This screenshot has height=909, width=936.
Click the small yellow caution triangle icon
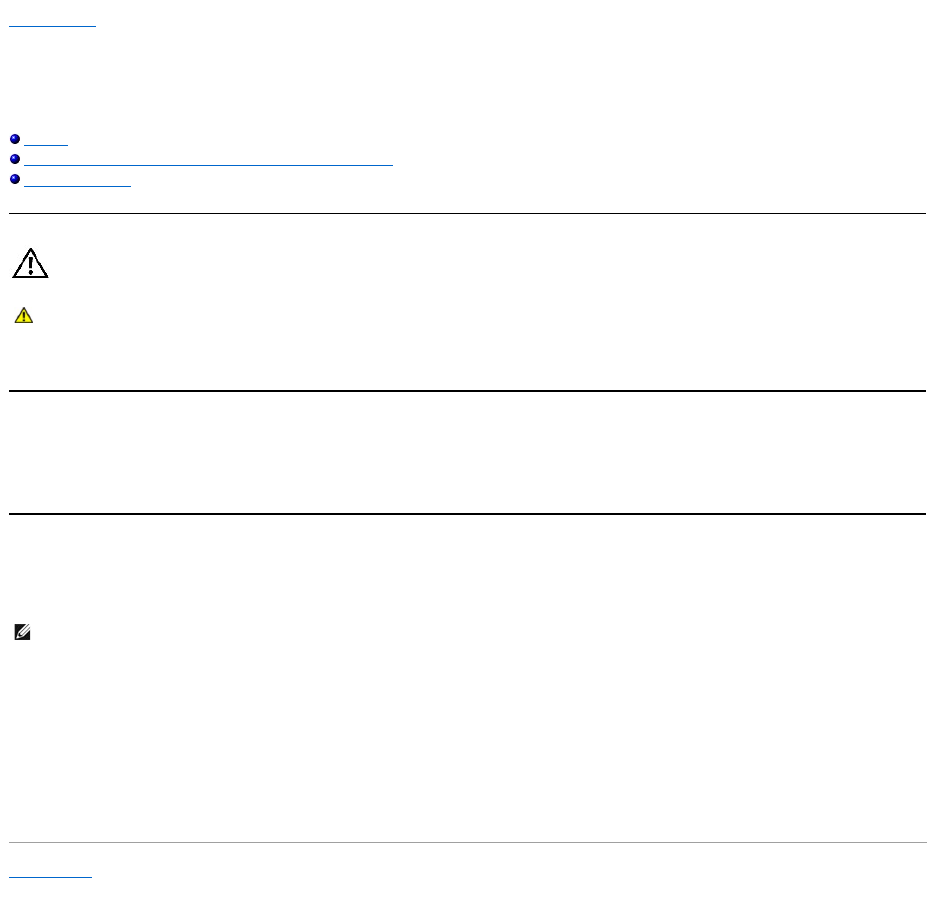(23, 316)
